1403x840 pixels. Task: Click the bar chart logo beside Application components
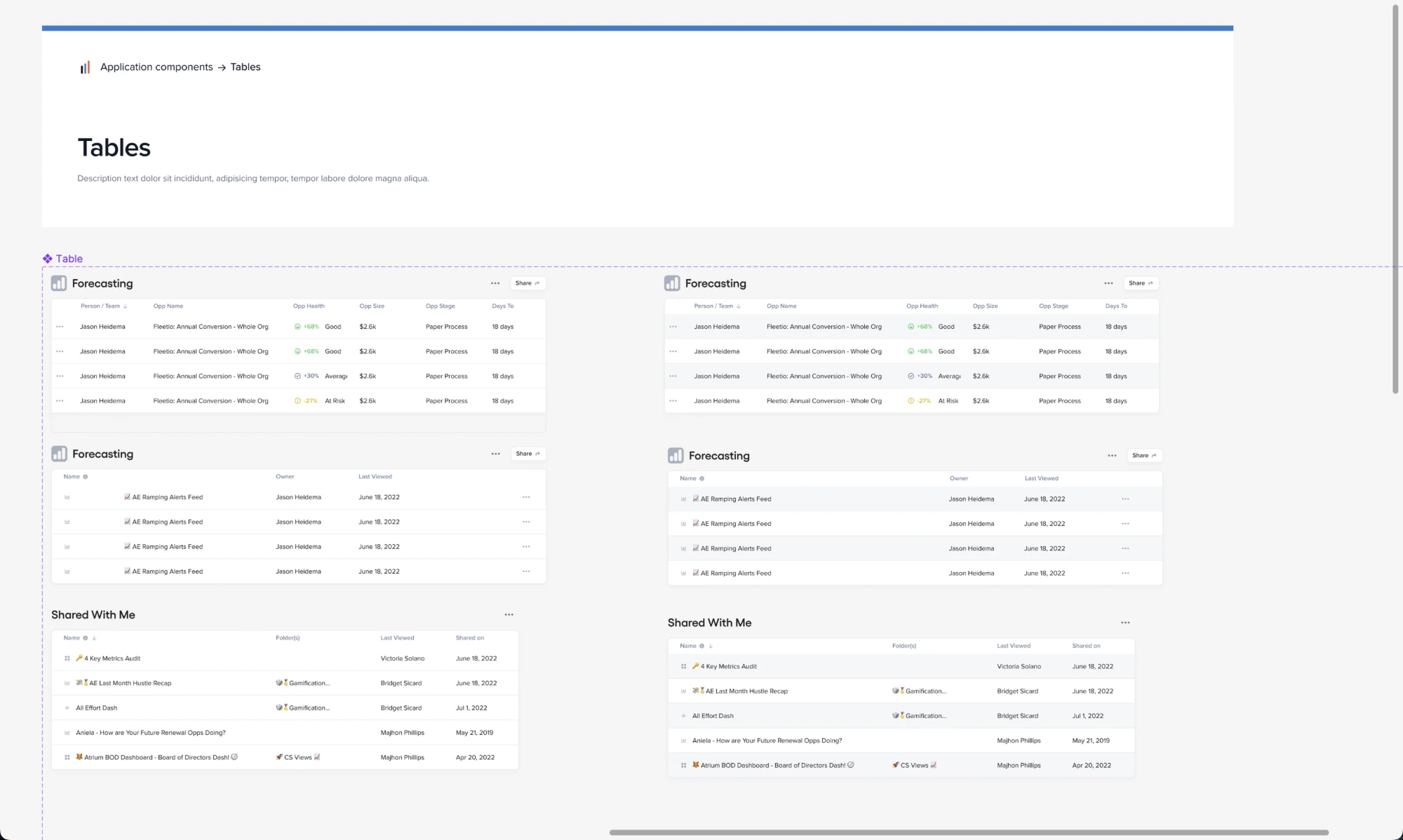tap(85, 67)
